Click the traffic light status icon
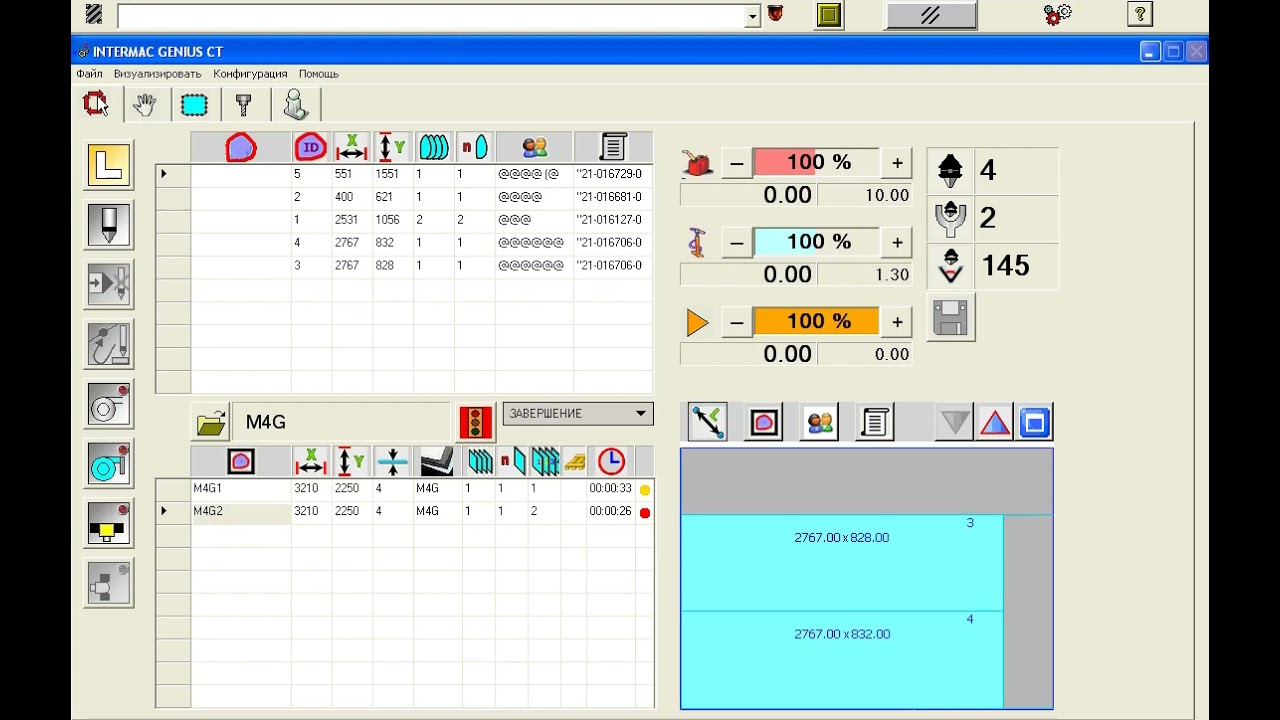This screenshot has width=1280, height=720. (x=476, y=422)
